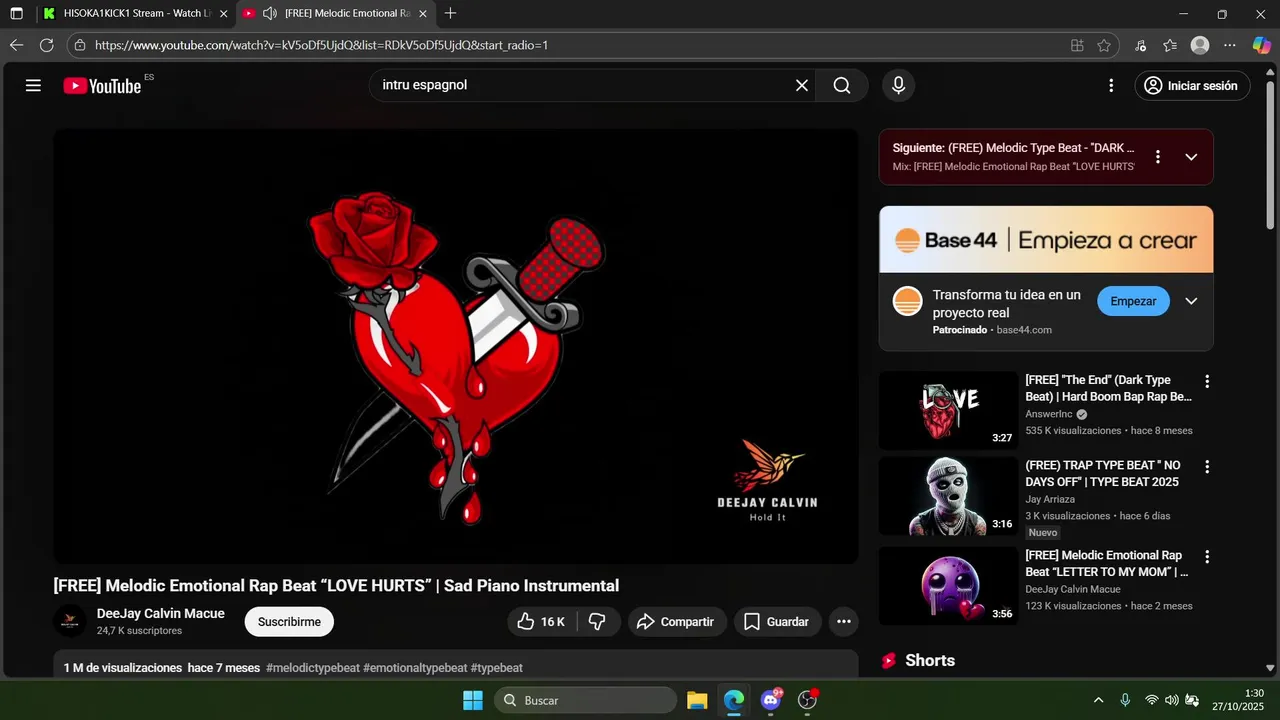The image size is (1280, 720).
Task: Open Edge favorites list icon
Action: (1170, 45)
